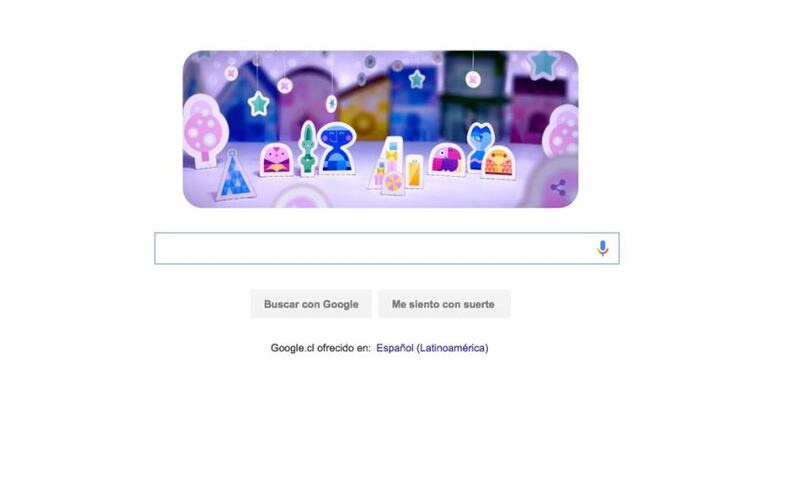This screenshot has height=503, width=800.
Task: Click the stacked gift boxes cutout
Action: (388, 166)
